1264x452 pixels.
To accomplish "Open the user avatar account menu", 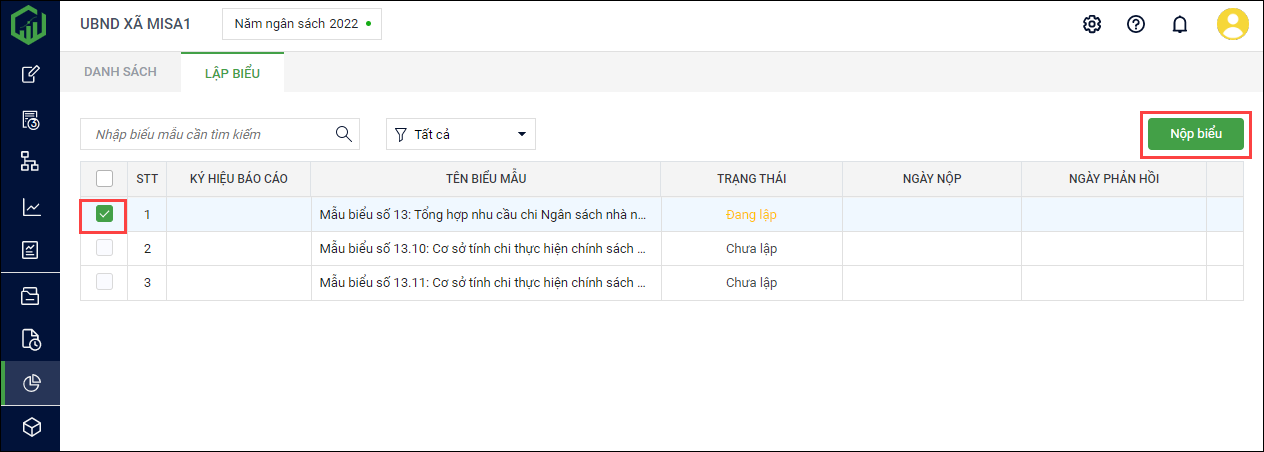I will [x=1232, y=24].
